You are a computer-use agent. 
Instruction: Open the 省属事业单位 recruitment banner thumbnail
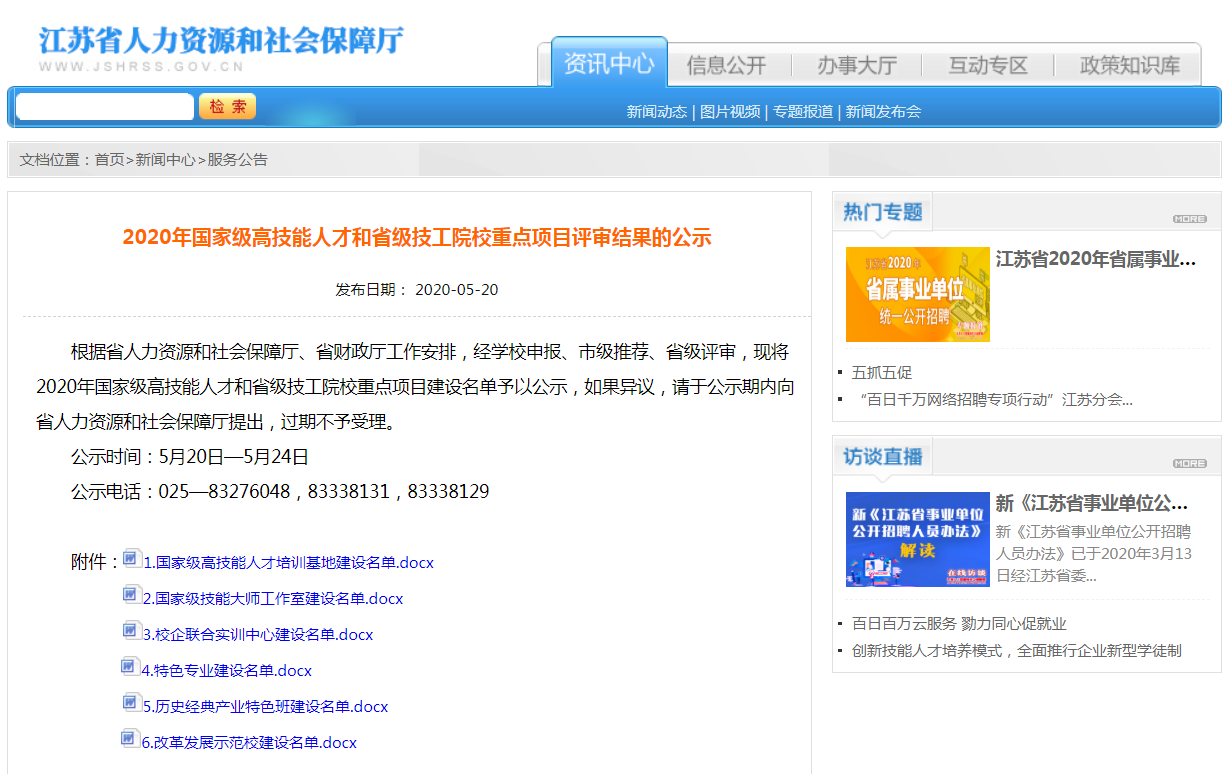tap(917, 294)
